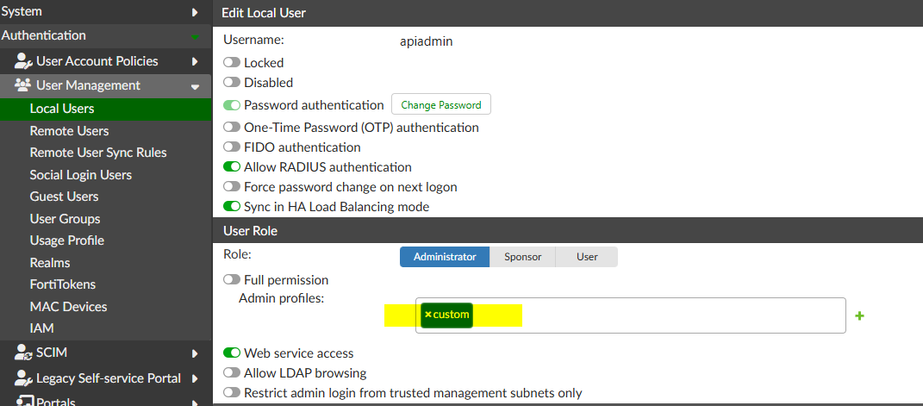Turn on Full permission toggle
This screenshot has width=923, height=406.
232,280
